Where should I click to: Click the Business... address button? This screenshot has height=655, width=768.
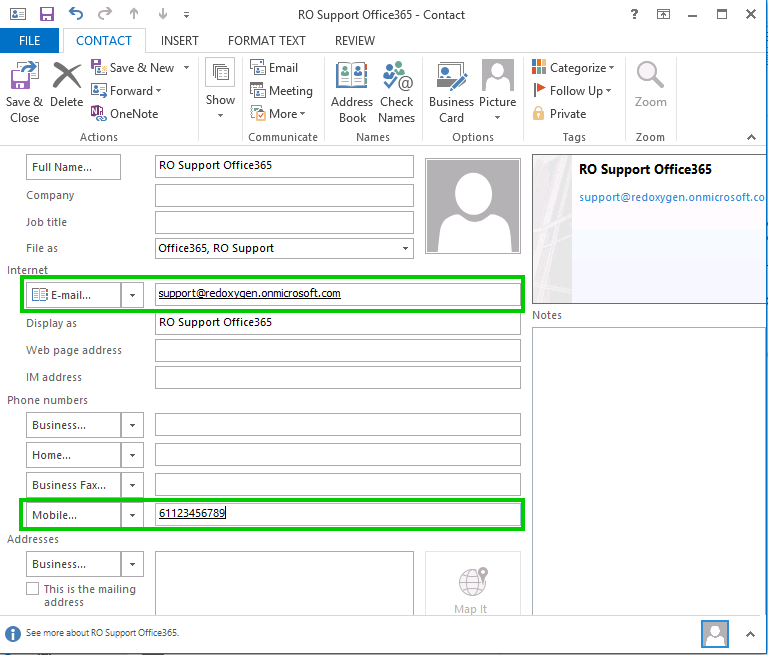(73, 564)
